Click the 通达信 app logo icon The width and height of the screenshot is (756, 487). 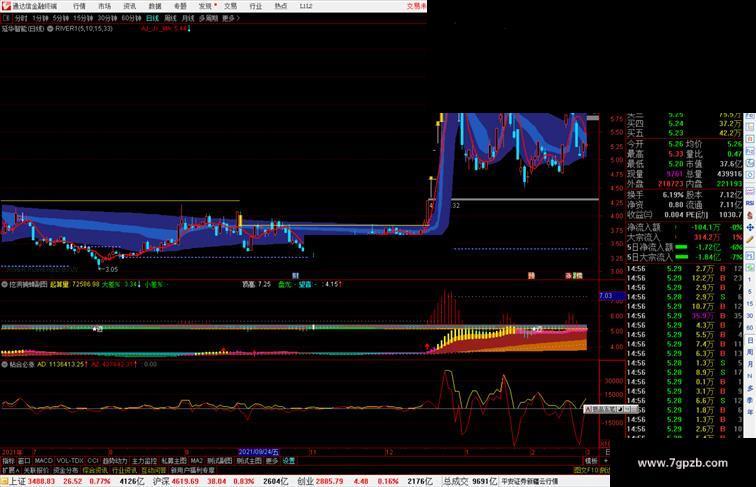click(6, 6)
